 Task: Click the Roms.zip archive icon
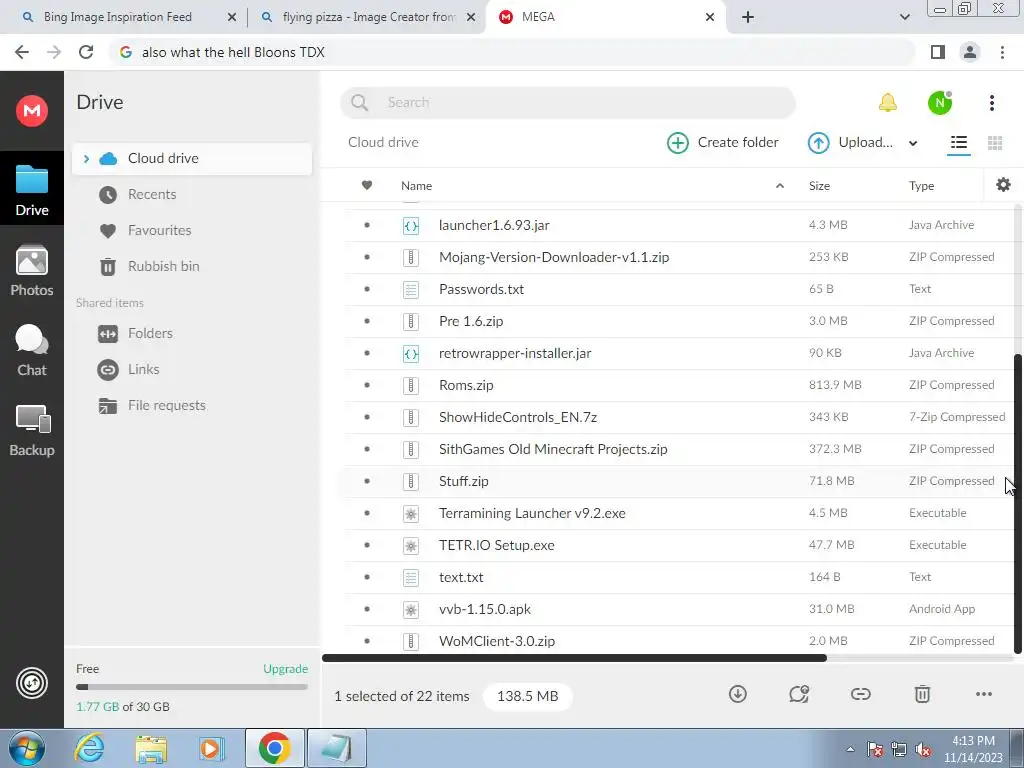[411, 385]
